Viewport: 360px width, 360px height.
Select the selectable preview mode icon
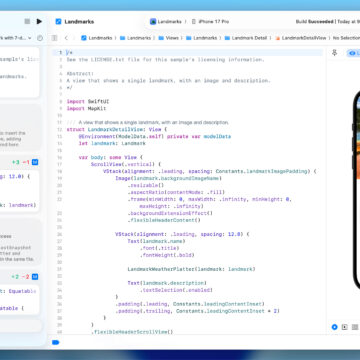(x=345, y=327)
